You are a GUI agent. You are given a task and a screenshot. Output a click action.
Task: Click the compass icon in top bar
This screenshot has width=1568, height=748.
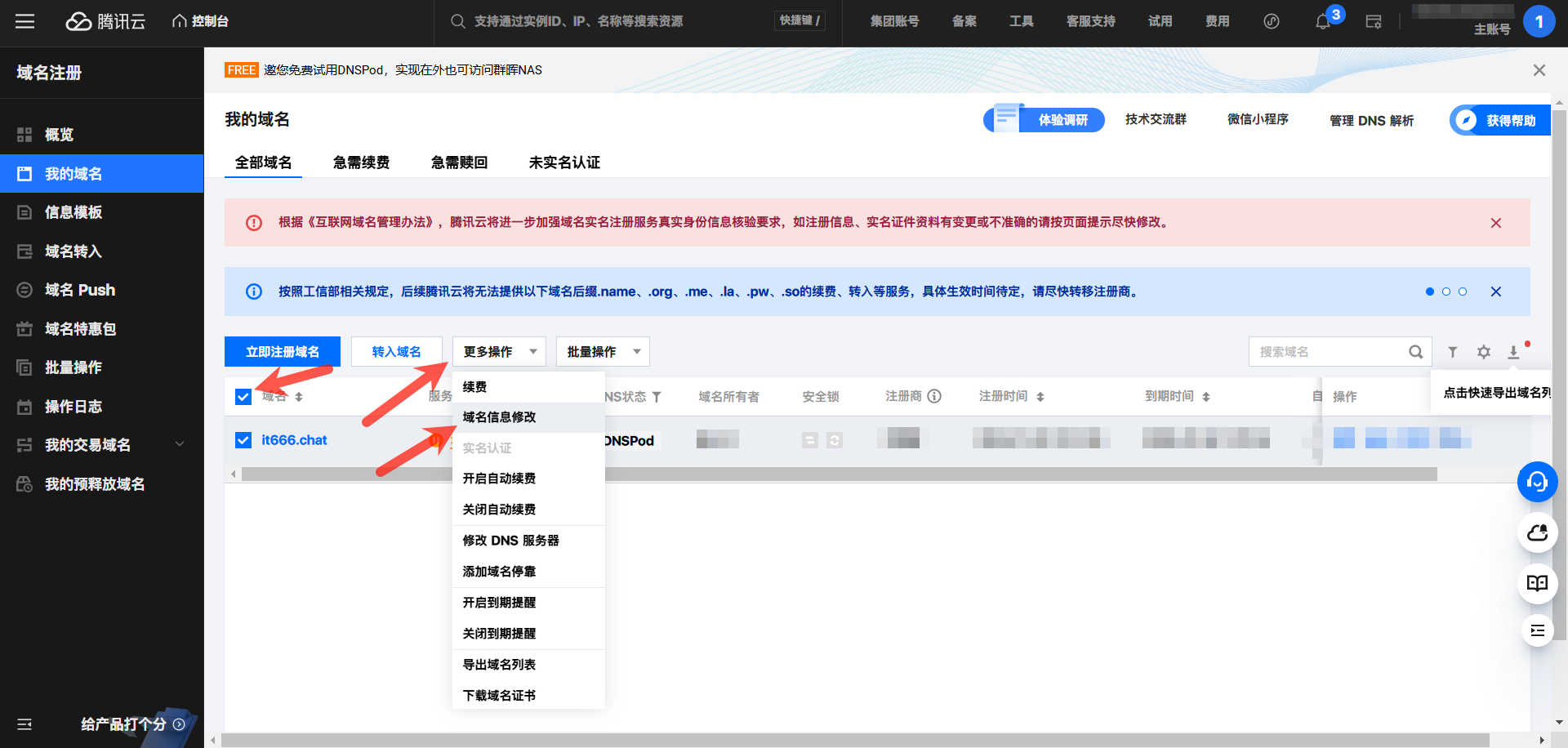pyautogui.click(x=1272, y=21)
